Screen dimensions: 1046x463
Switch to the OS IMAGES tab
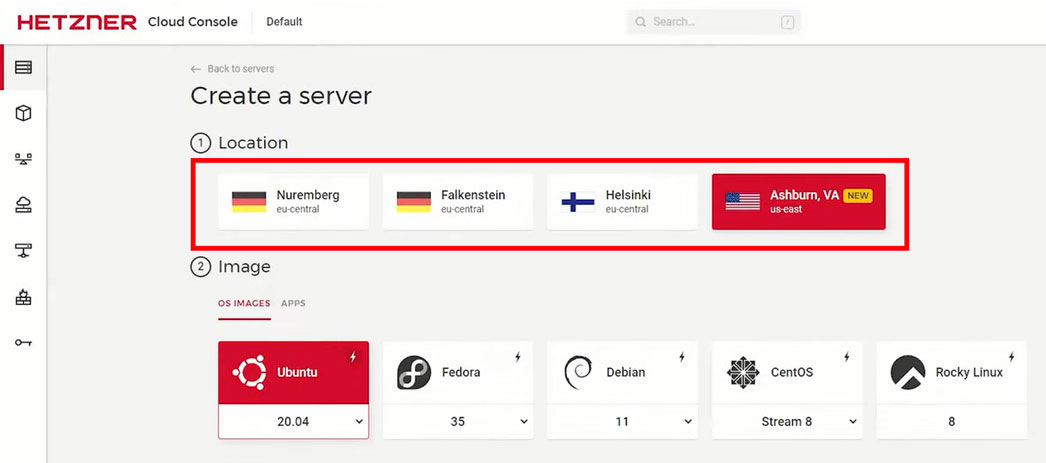point(244,304)
